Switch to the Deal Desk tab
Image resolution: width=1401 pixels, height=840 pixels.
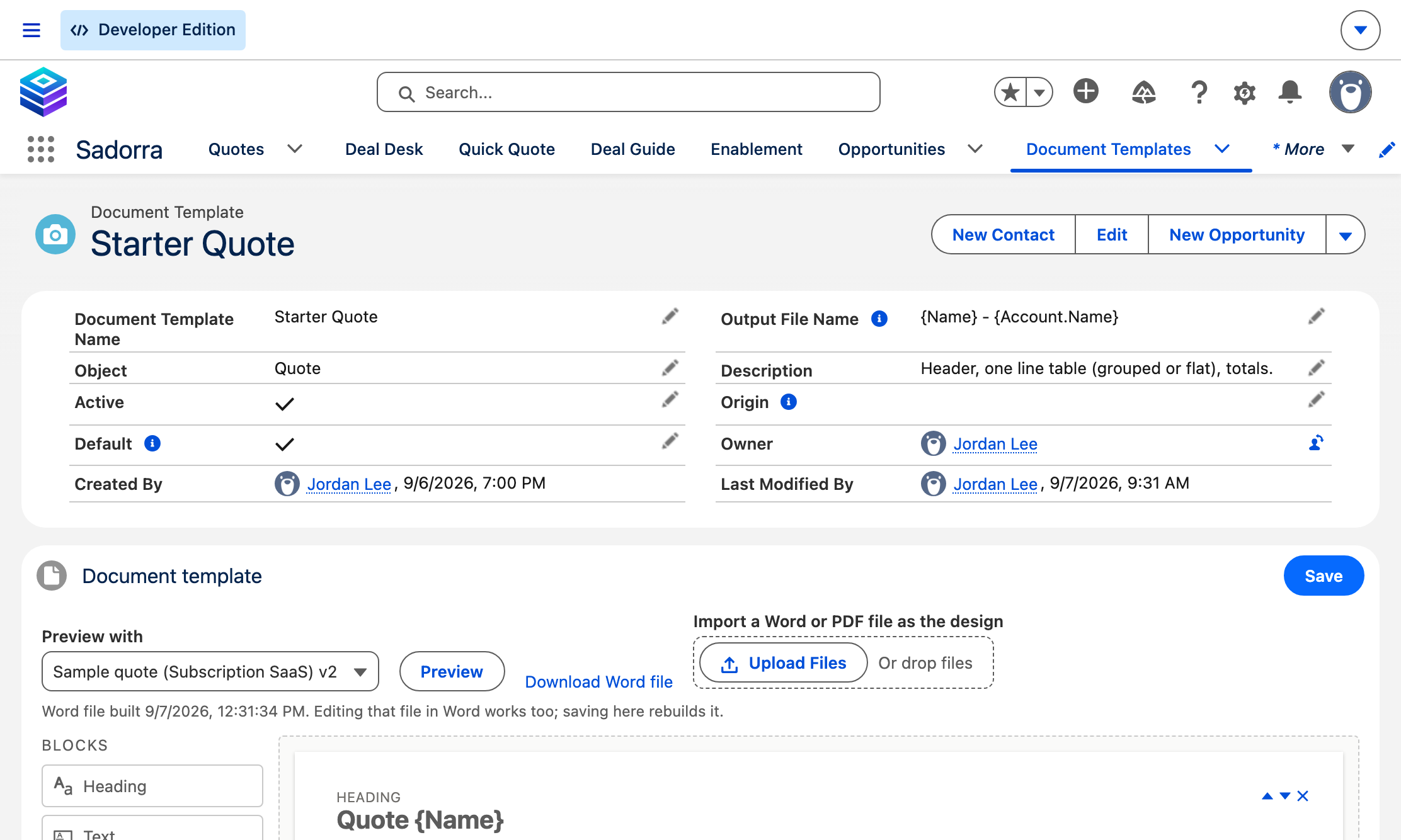coord(384,149)
